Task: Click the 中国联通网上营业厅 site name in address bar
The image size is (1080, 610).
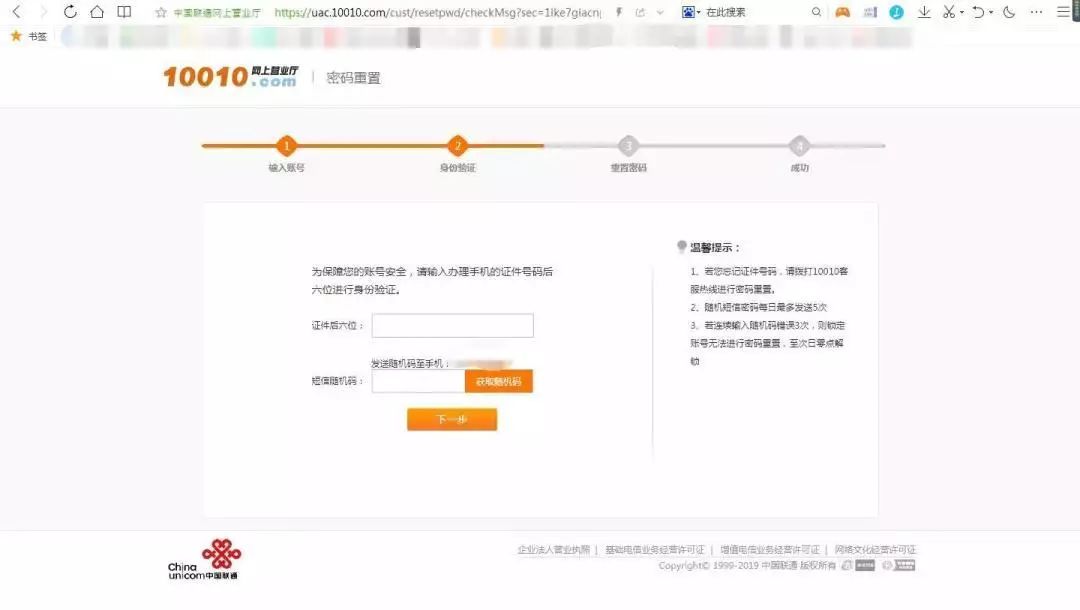Action: click(x=217, y=13)
